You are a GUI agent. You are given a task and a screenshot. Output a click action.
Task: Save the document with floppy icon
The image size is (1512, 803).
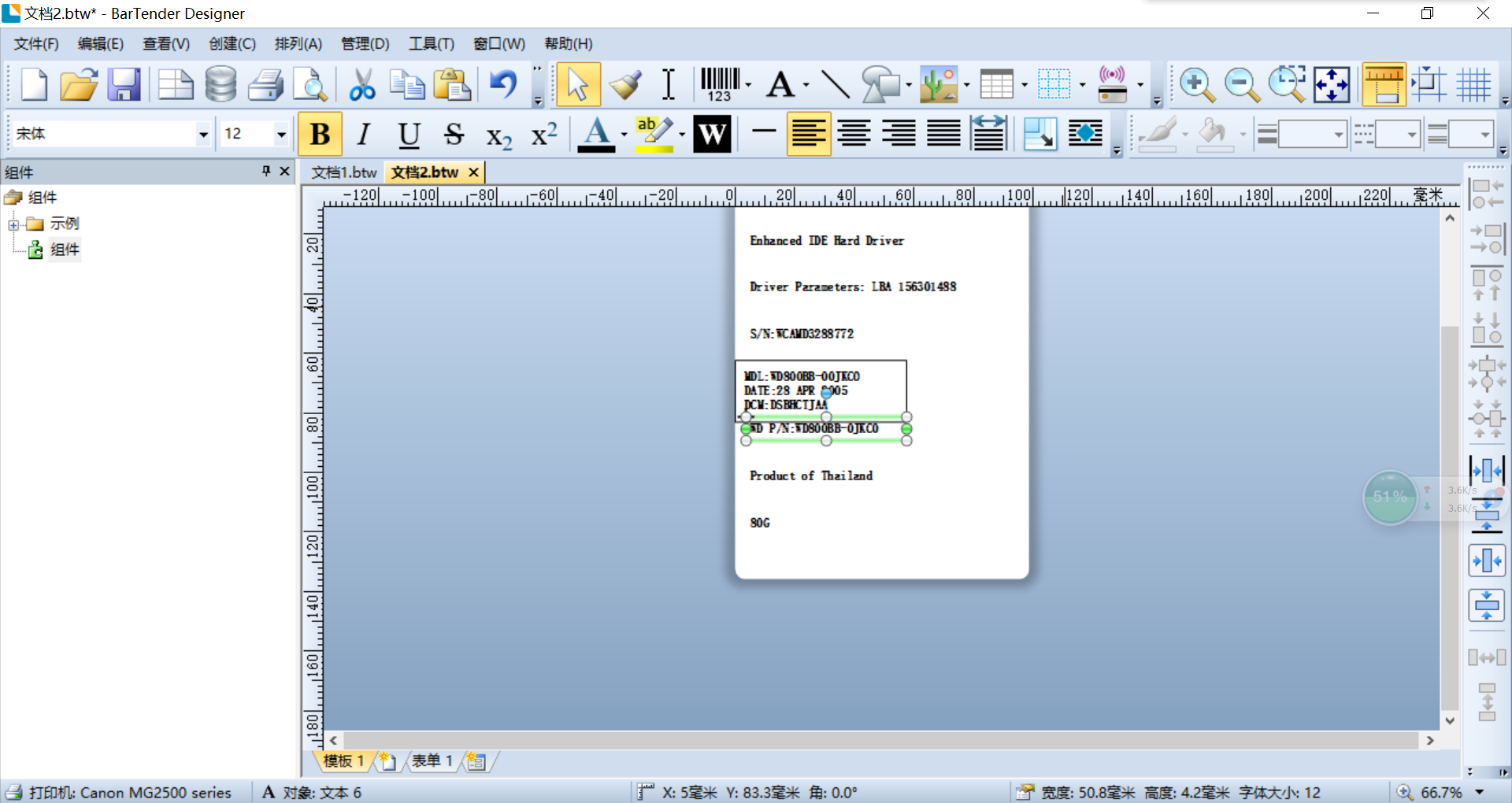(x=124, y=85)
